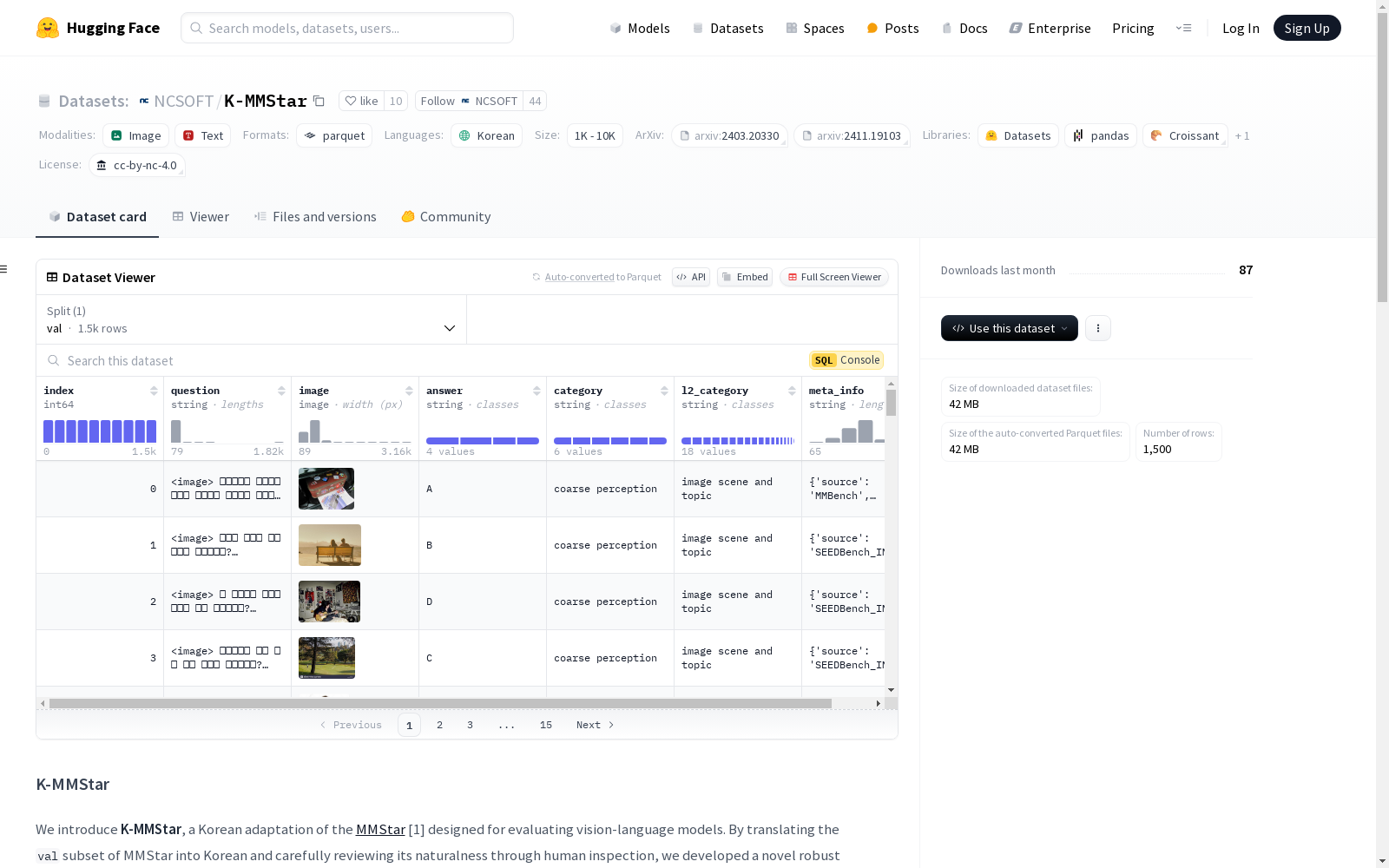Sort the index column

(x=154, y=391)
